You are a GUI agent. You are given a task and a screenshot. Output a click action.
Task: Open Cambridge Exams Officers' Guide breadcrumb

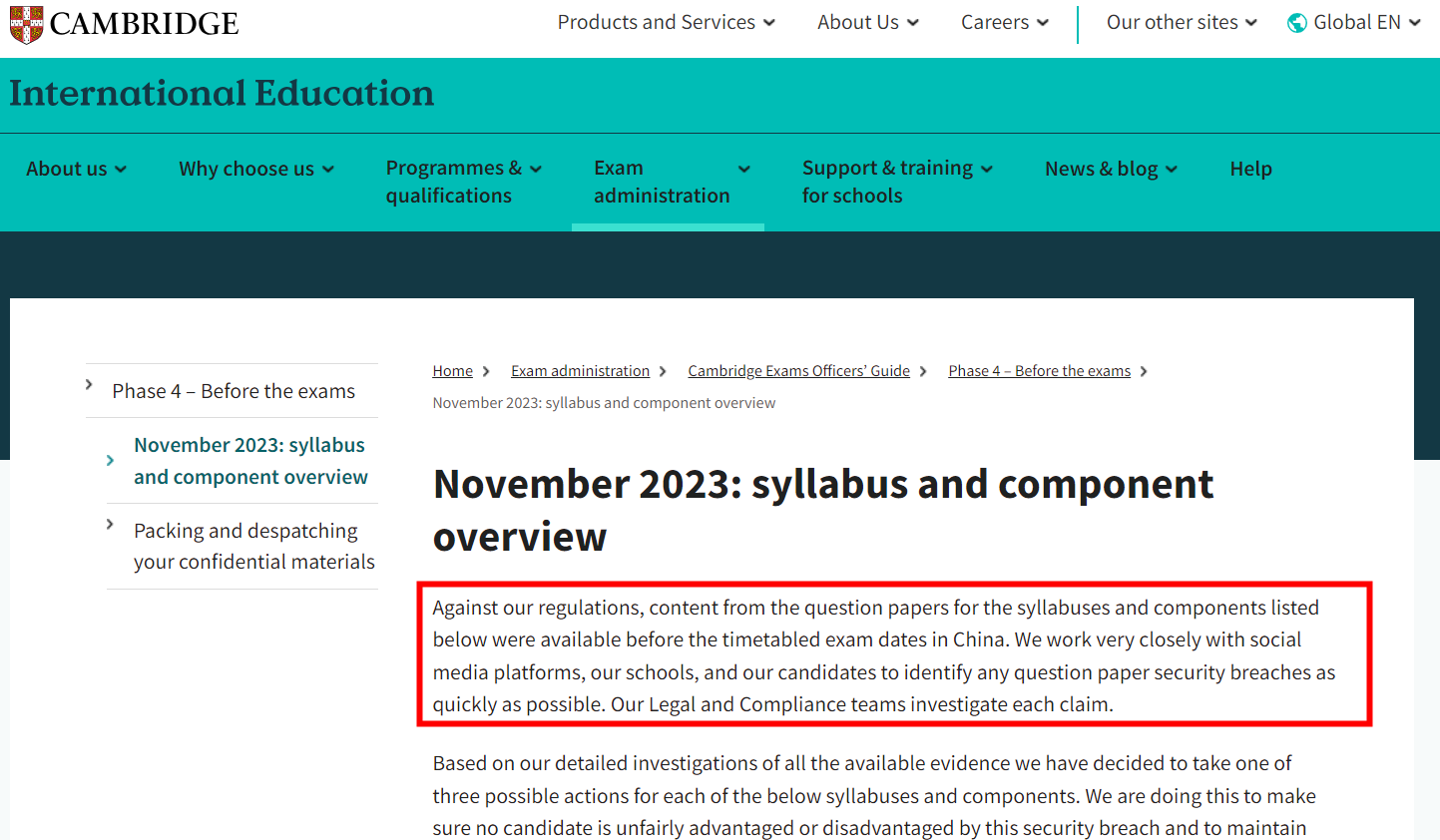(798, 371)
